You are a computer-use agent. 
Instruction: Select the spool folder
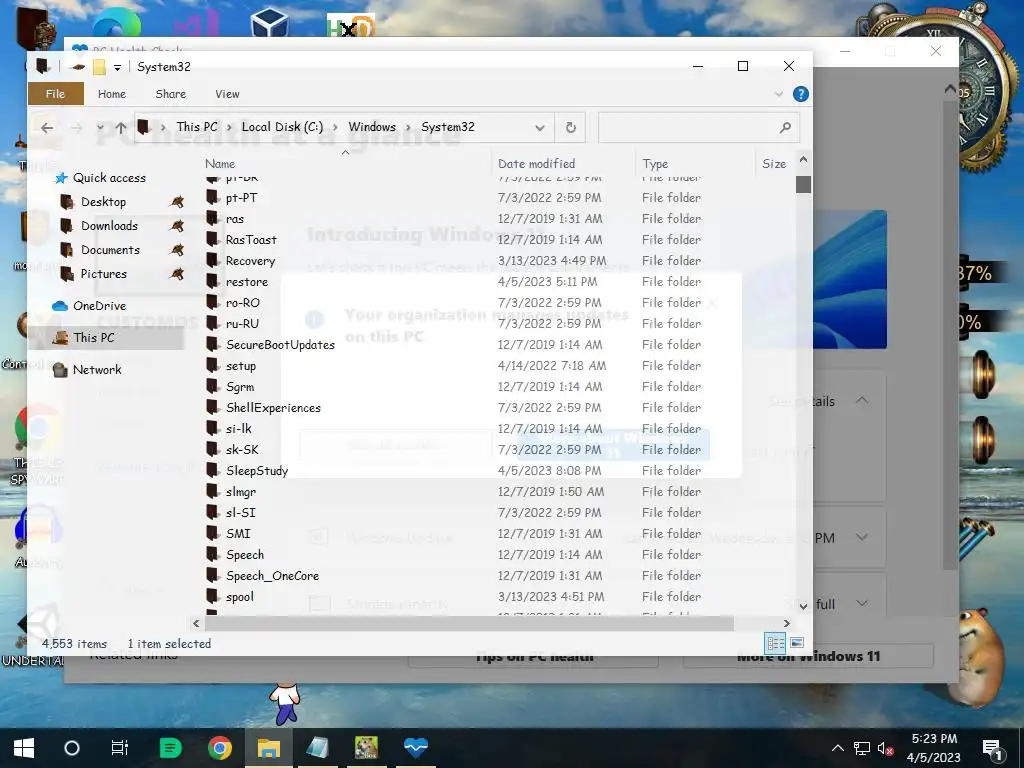click(x=240, y=596)
